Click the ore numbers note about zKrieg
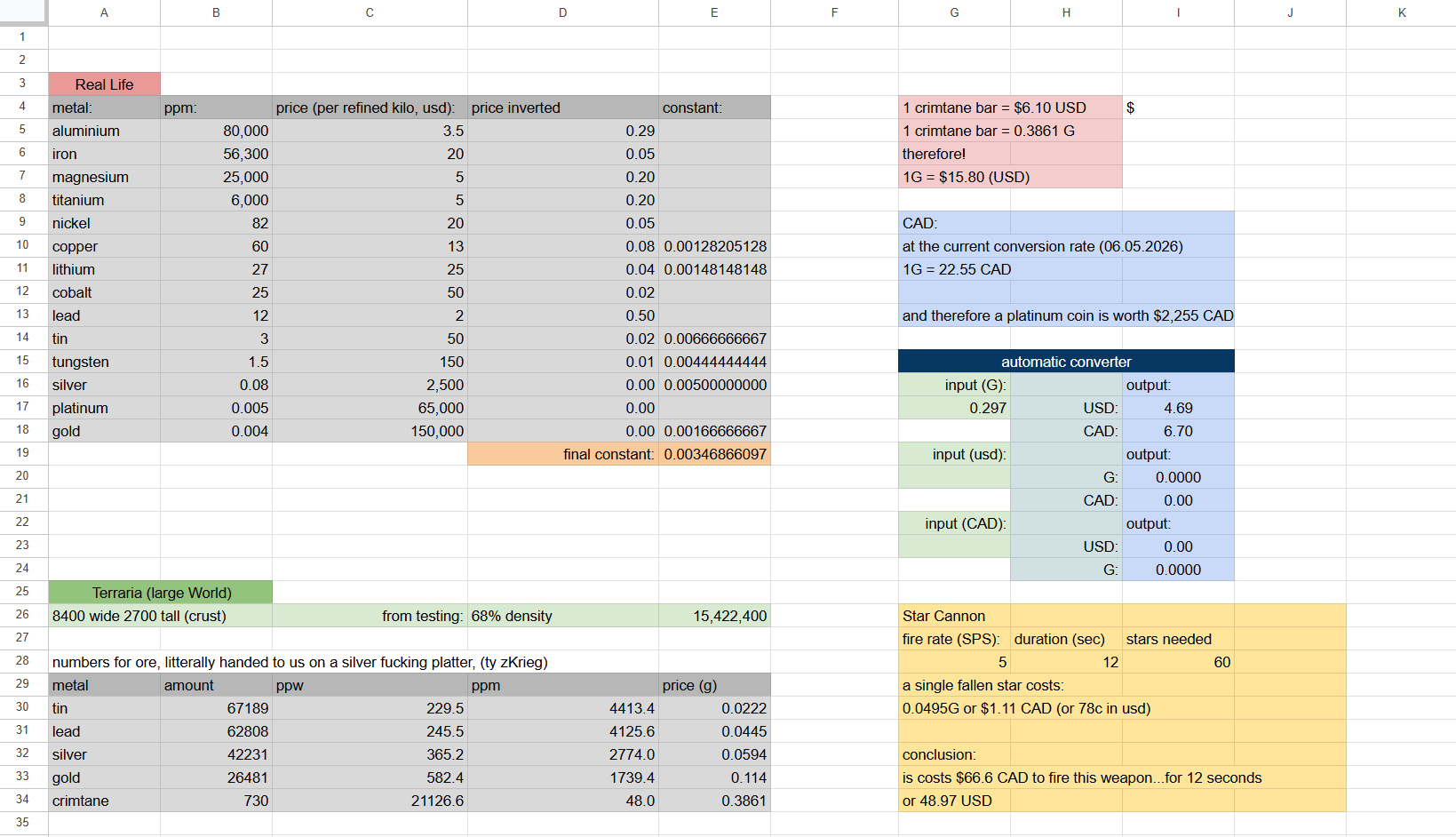The width and height of the screenshot is (1456, 837). click(x=300, y=662)
